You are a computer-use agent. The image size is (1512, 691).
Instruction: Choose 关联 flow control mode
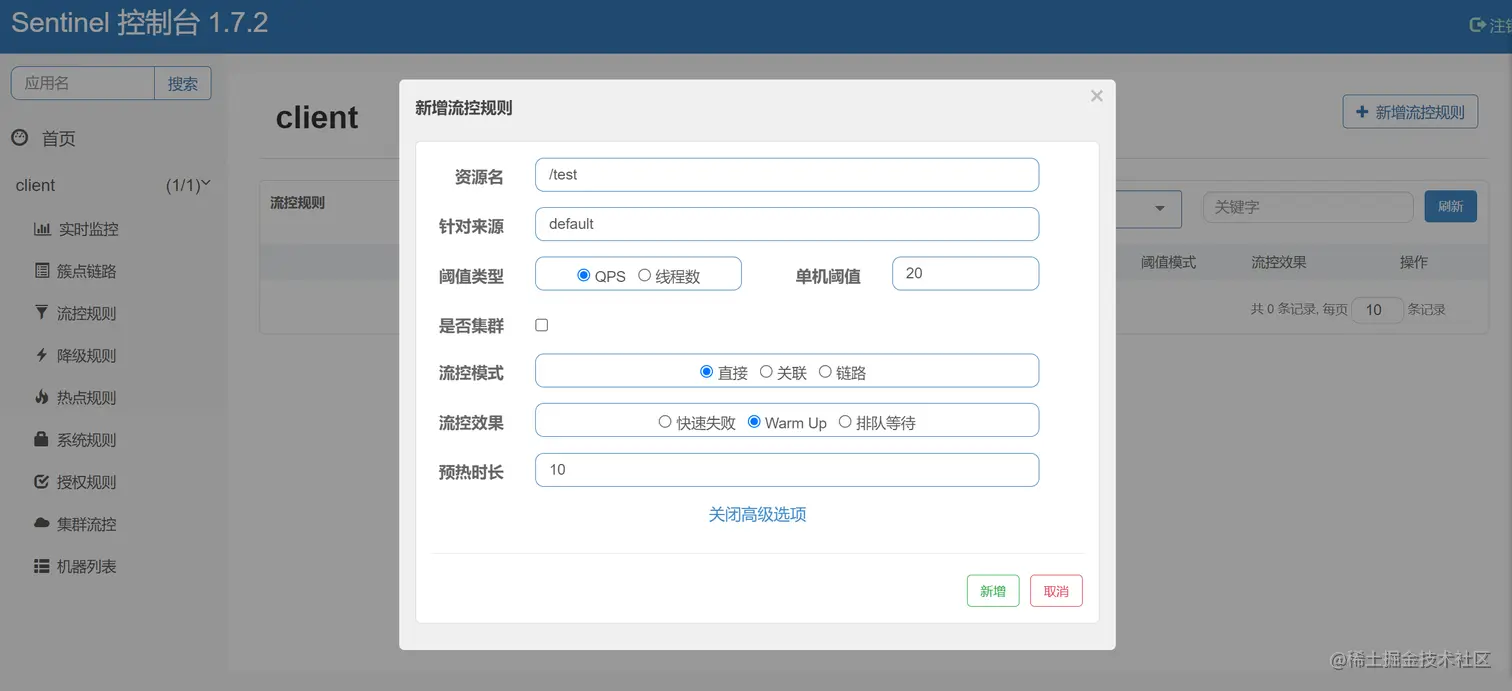point(766,371)
